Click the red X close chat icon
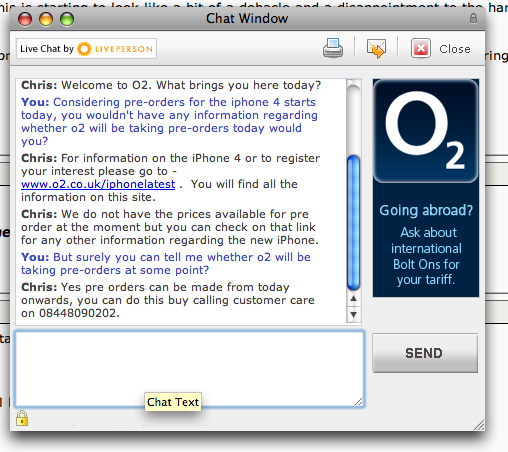The width and height of the screenshot is (508, 452). point(421,49)
